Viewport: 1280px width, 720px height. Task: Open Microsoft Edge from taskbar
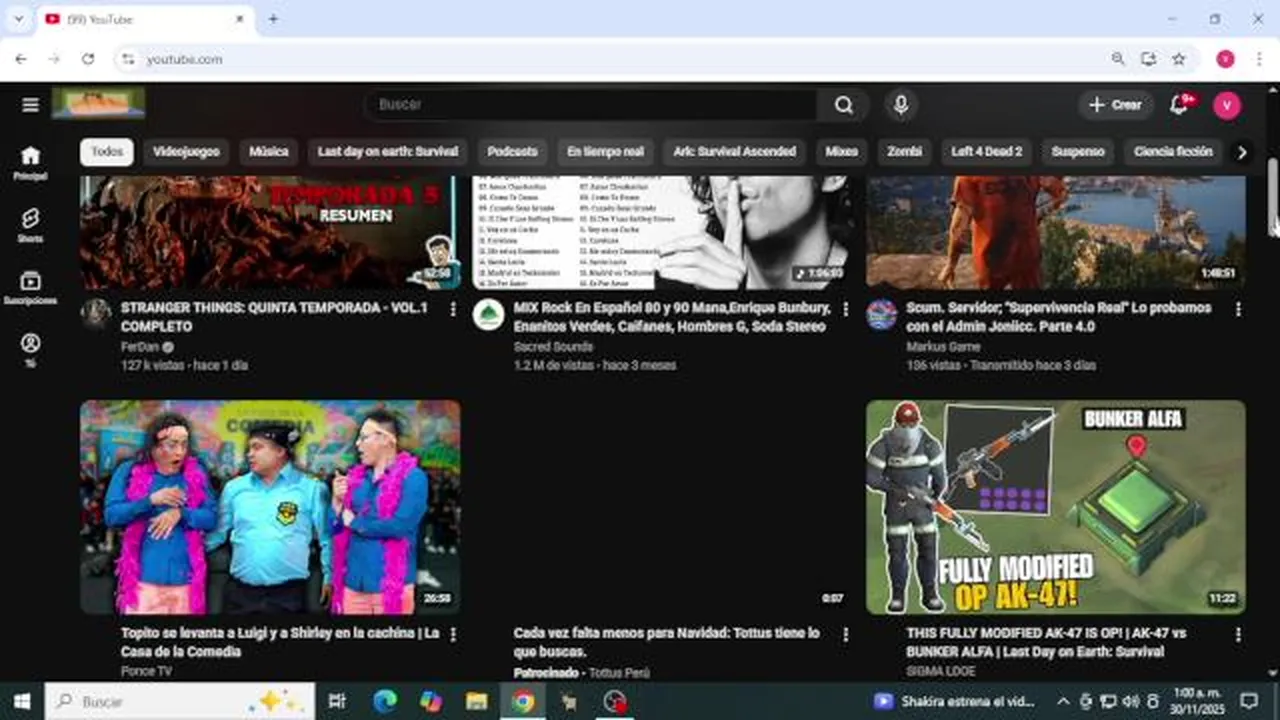(385, 702)
